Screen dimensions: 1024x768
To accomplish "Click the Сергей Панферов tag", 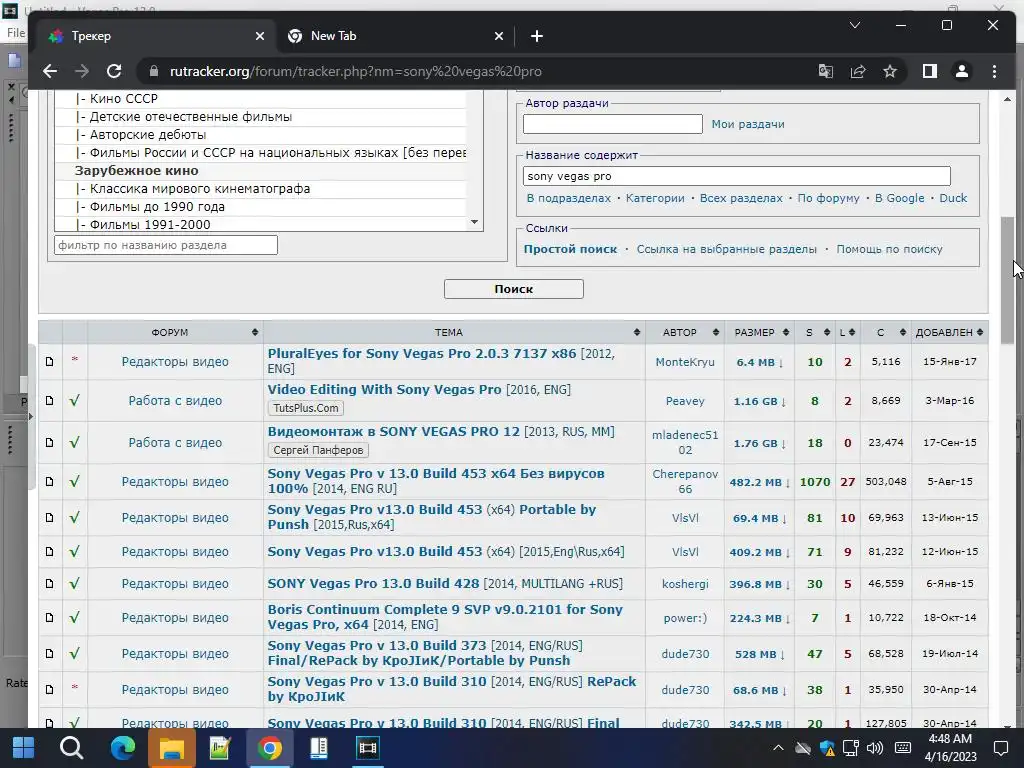I will [x=318, y=450].
